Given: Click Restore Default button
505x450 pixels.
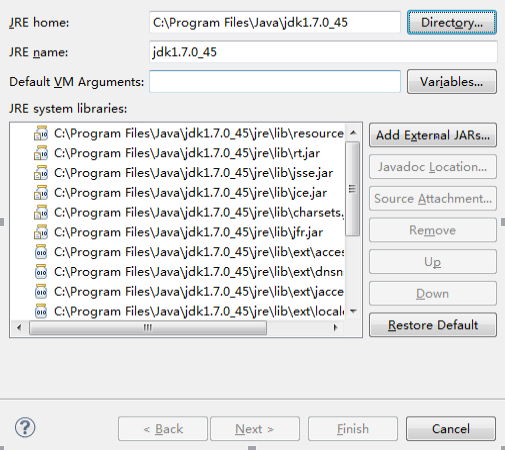Looking at the screenshot, I should [x=433, y=325].
